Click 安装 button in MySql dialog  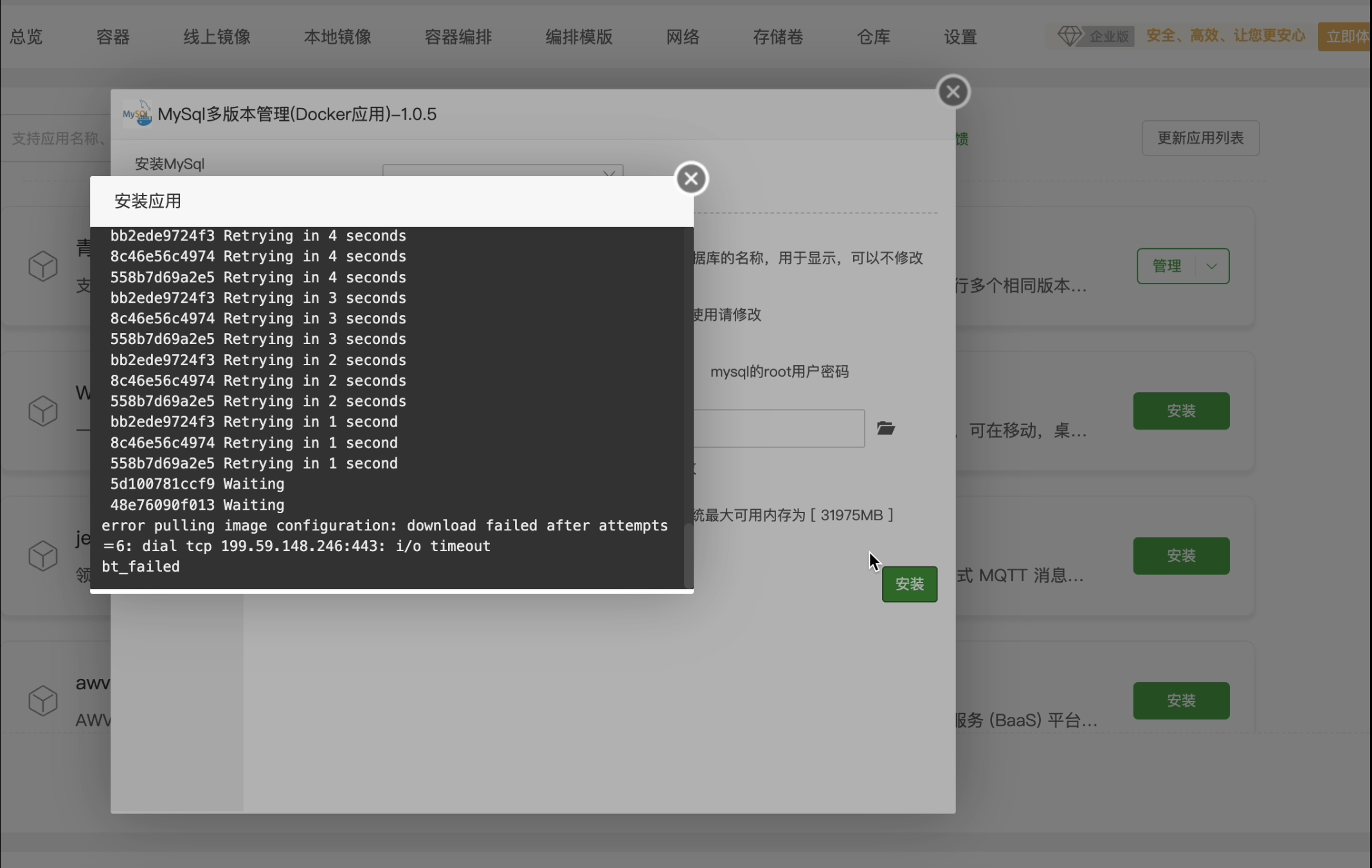(909, 584)
